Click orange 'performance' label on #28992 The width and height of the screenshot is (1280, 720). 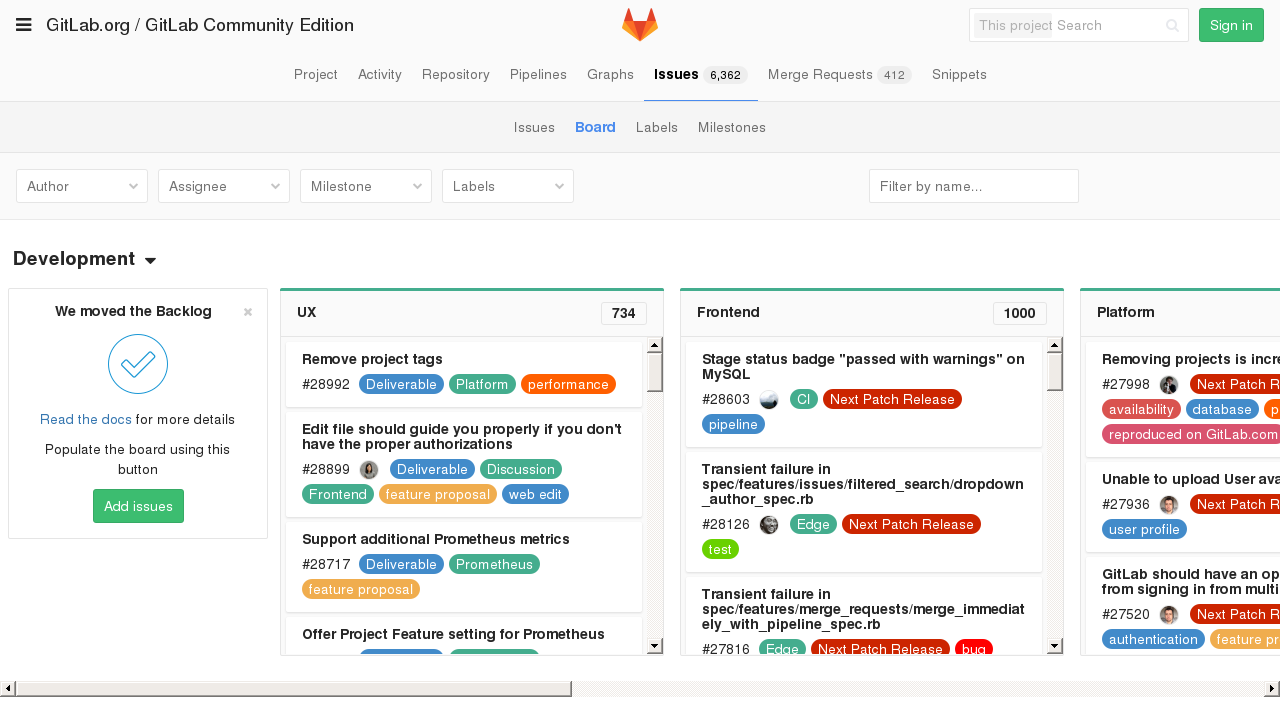pyautogui.click(x=568, y=384)
